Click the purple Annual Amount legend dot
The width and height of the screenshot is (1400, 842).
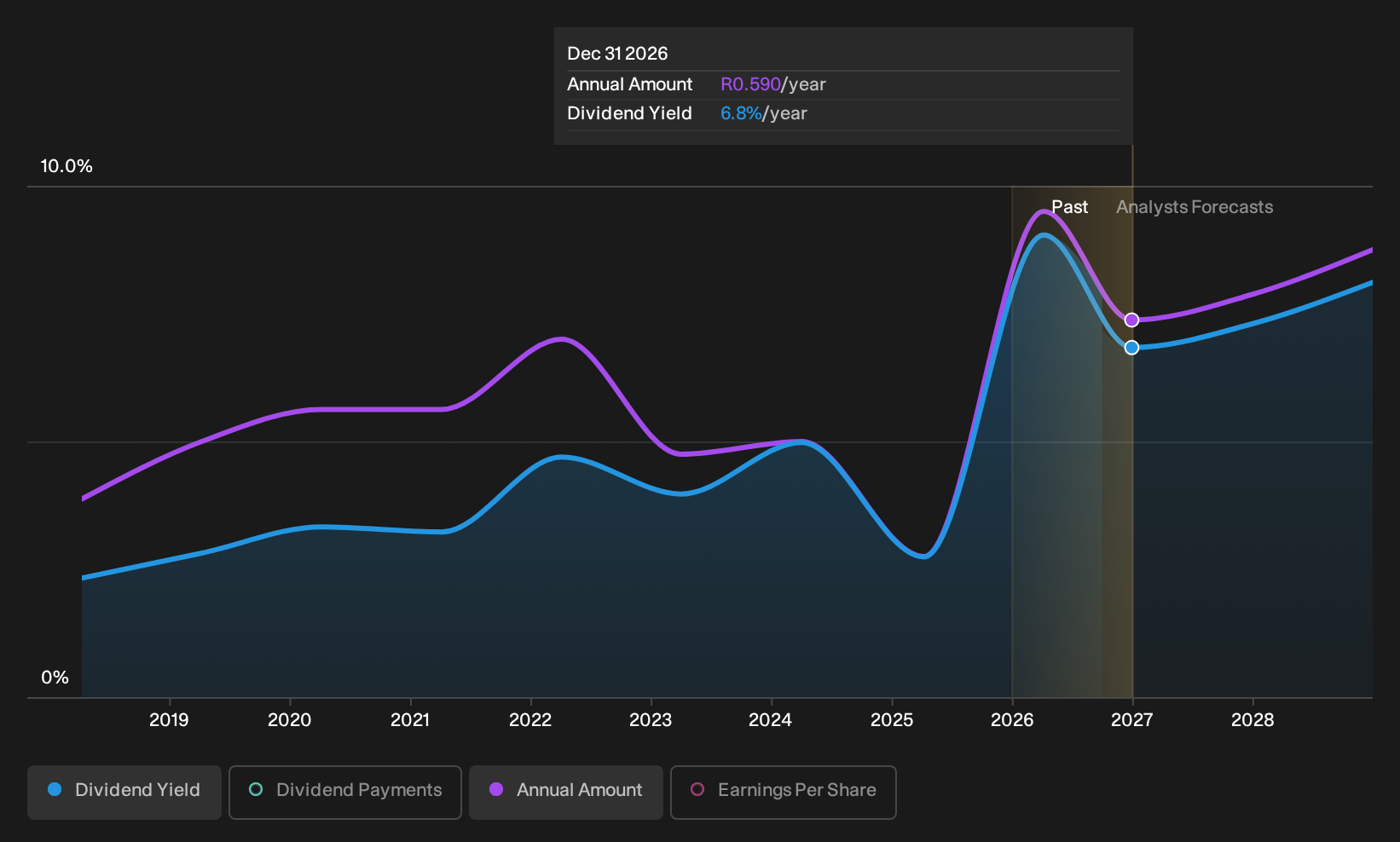(x=496, y=790)
